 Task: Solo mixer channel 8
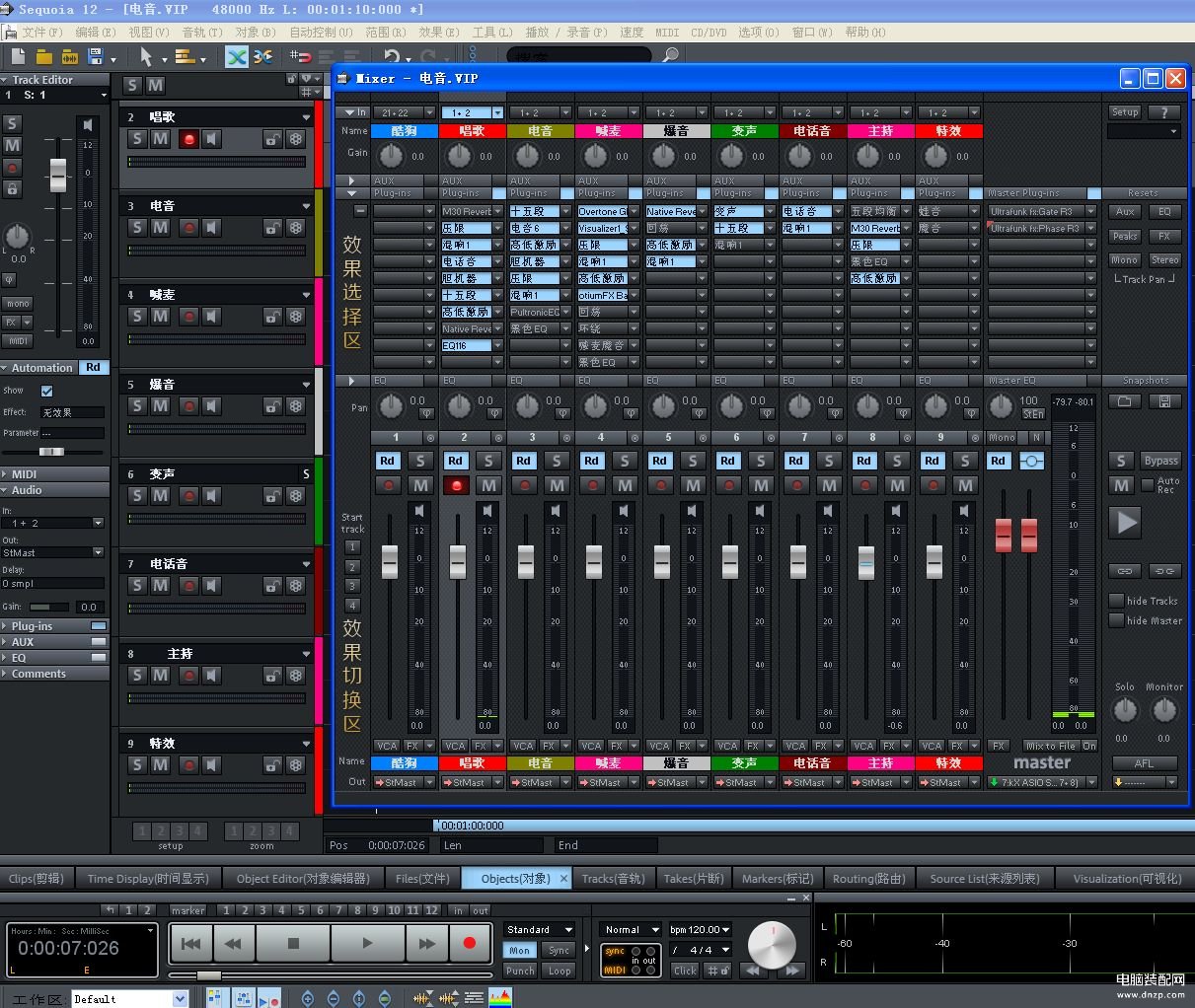897,461
